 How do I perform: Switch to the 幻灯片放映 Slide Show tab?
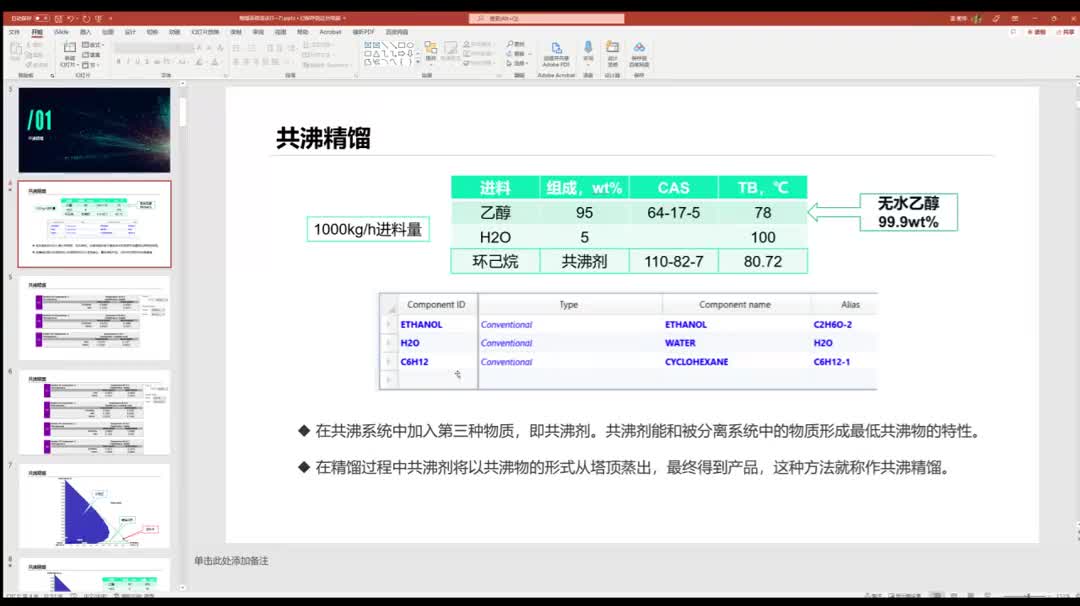click(205, 32)
